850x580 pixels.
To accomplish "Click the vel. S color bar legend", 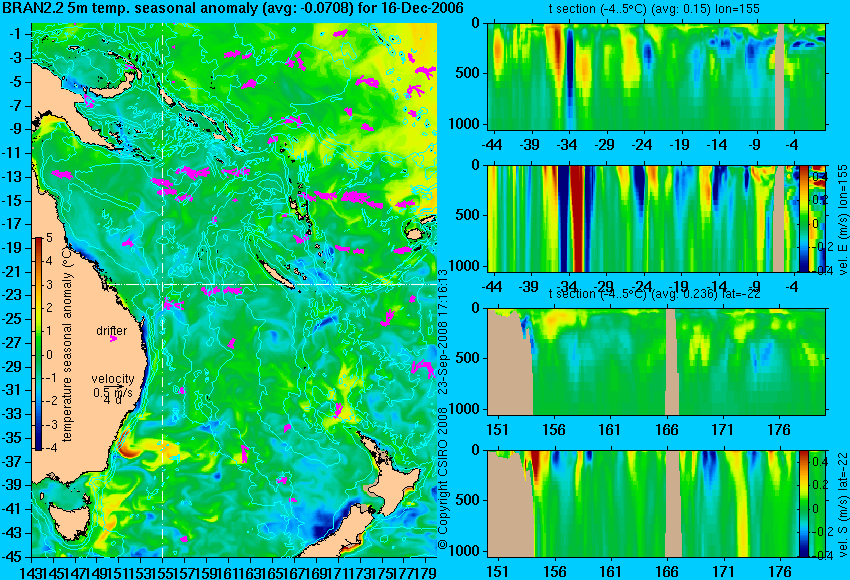I will (803, 504).
